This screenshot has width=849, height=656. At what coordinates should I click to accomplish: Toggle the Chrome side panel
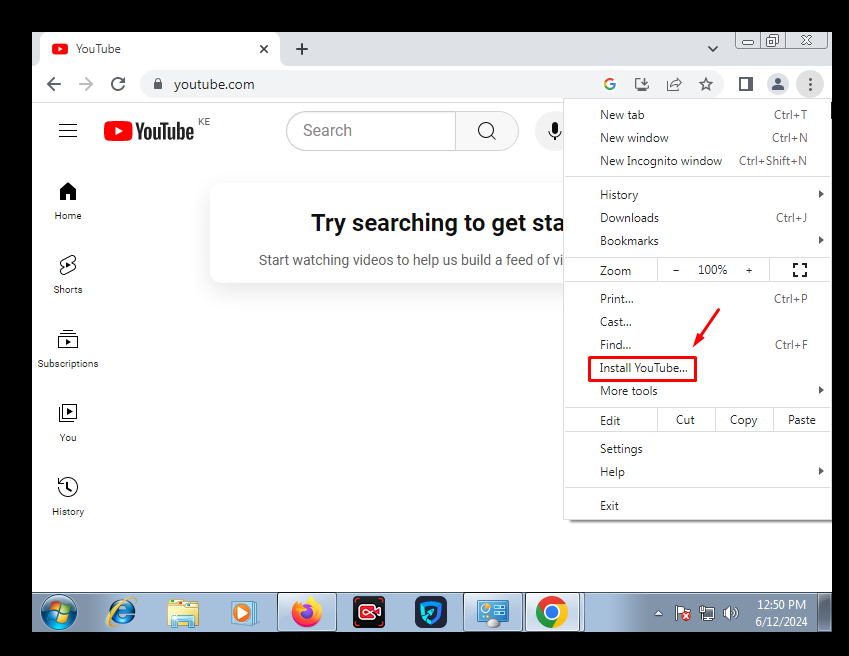pyautogui.click(x=746, y=84)
